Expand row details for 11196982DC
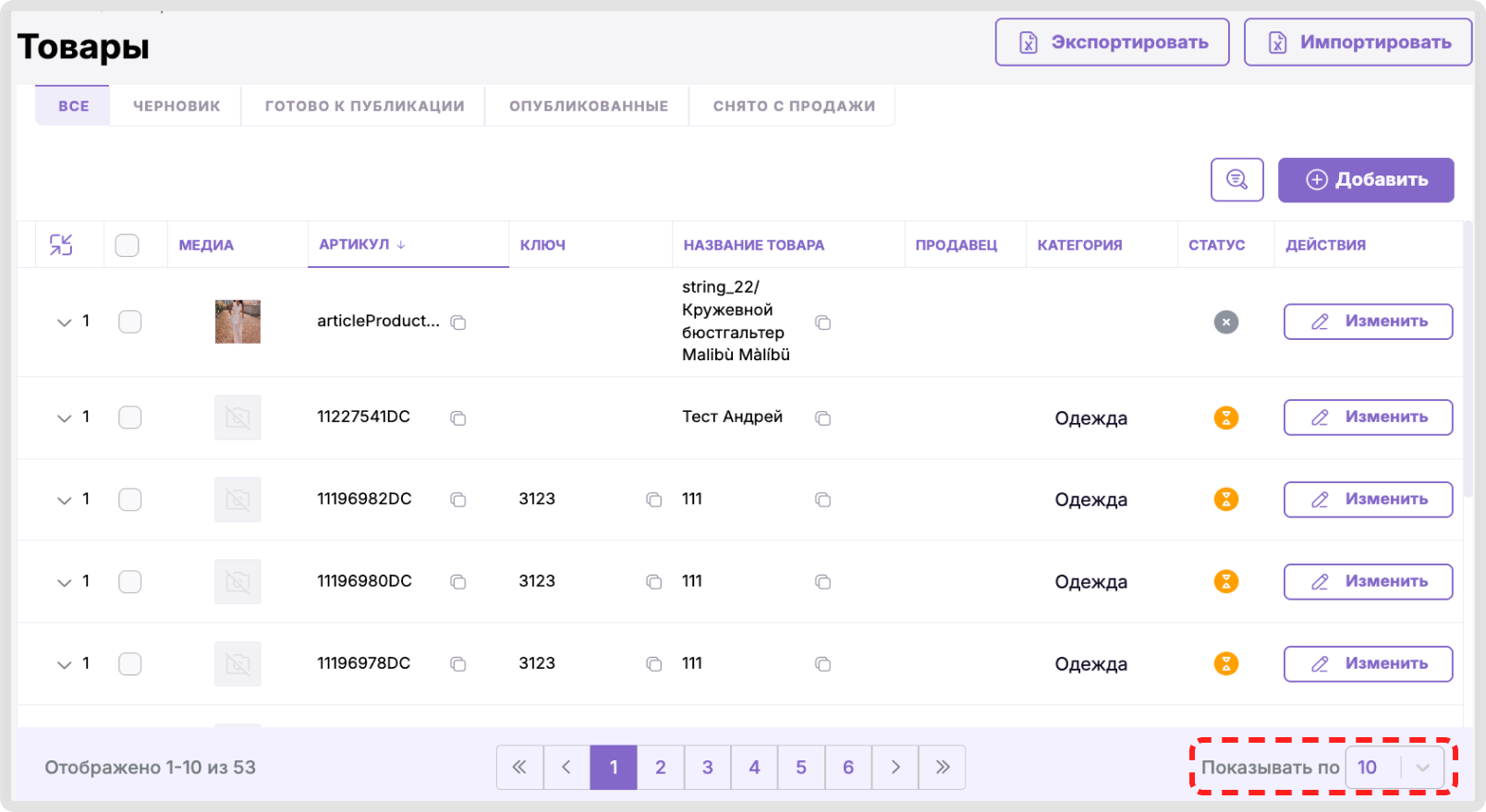Image resolution: width=1486 pixels, height=812 pixels. pos(64,500)
